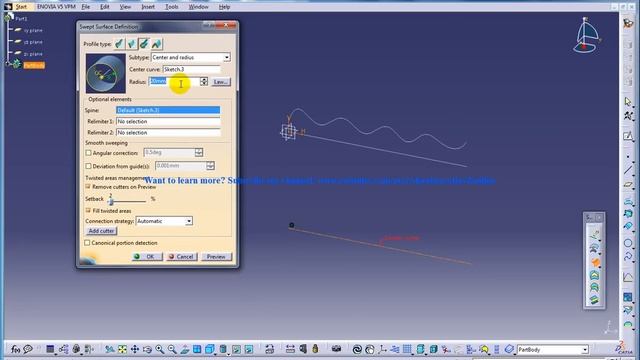Click the Extrude icon in floating toolbar
The image size is (640, 360).
coord(595,236)
